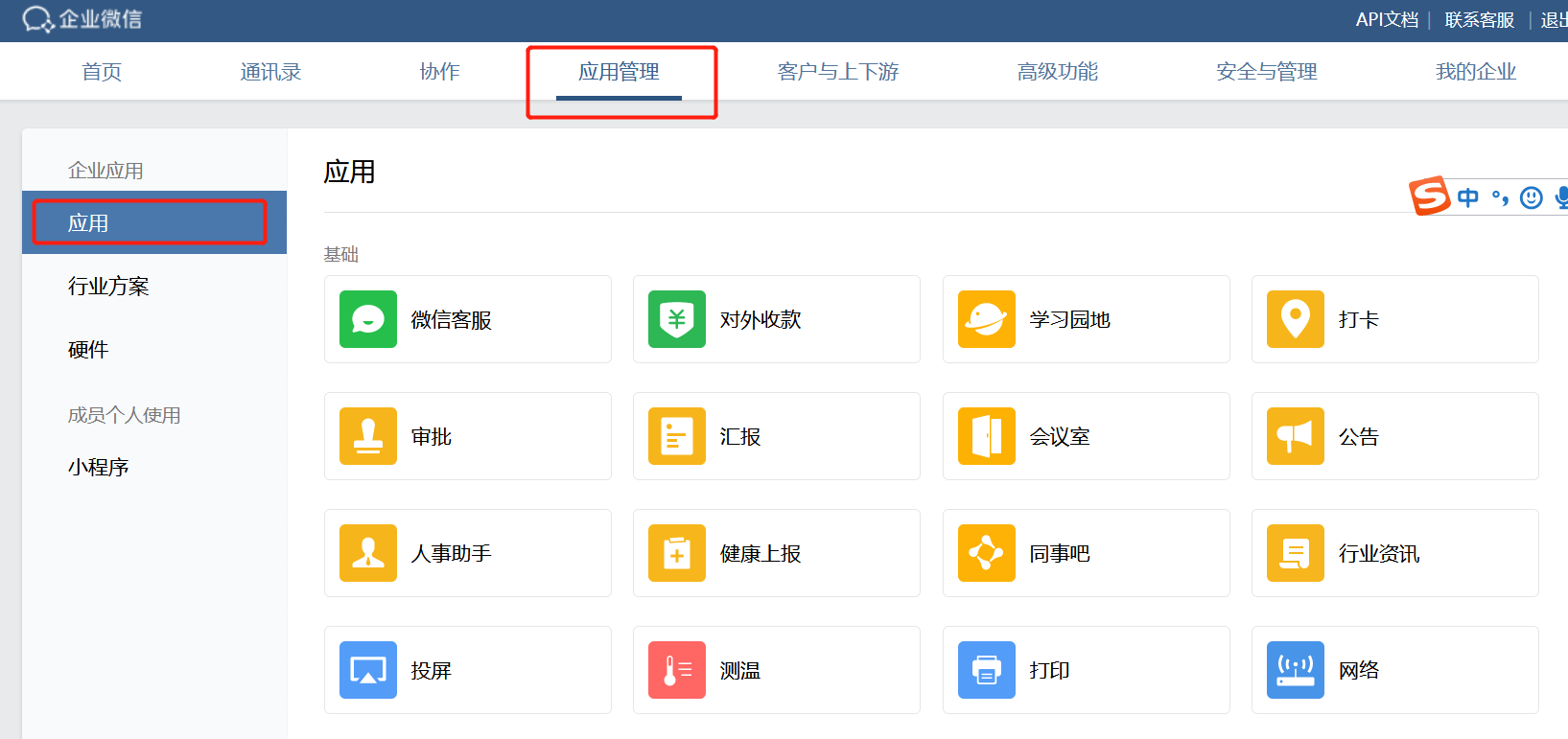Click the 行业资讯 label text

(x=1379, y=554)
